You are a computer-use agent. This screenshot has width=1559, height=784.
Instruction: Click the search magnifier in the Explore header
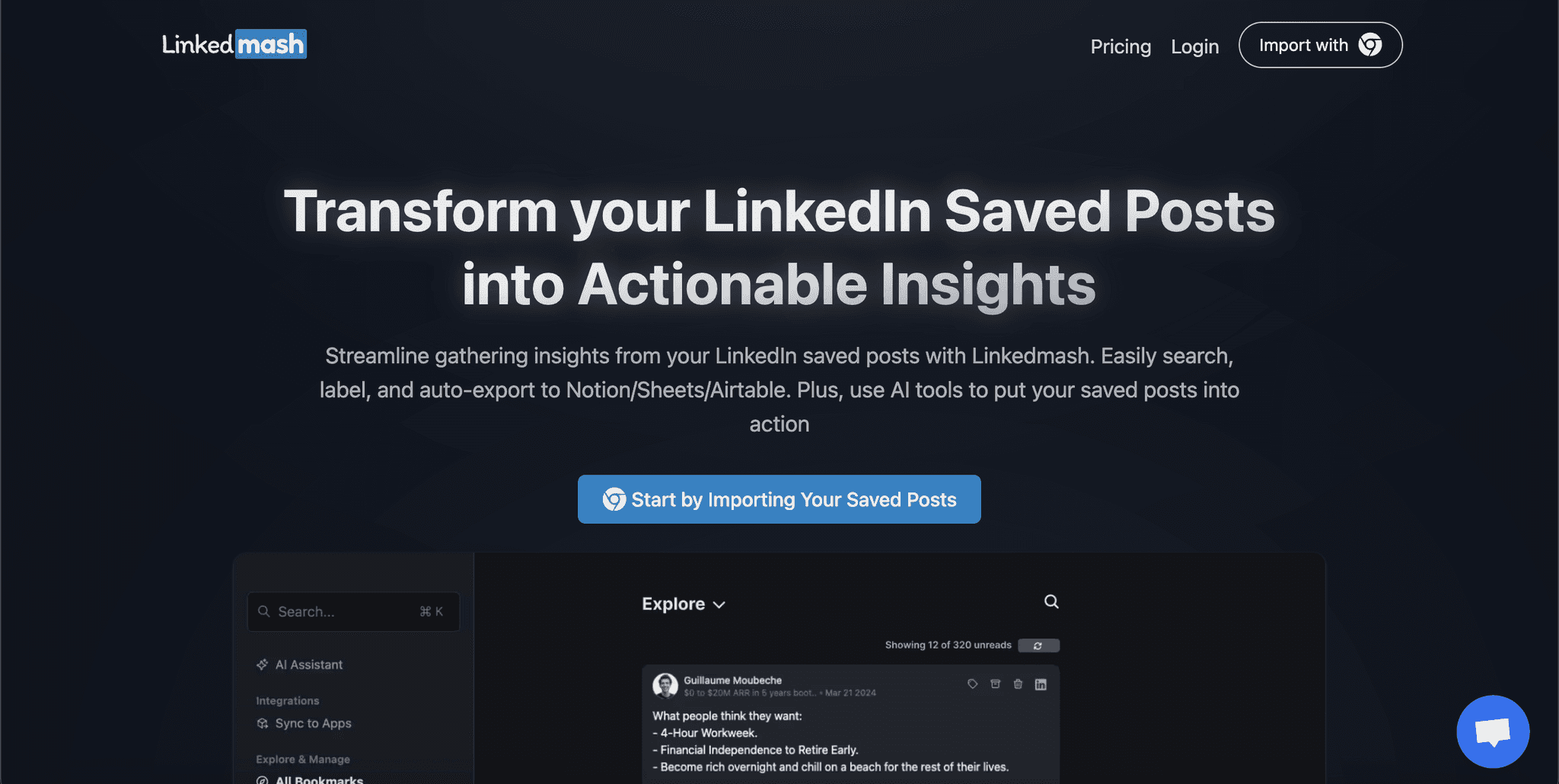coord(1050,601)
